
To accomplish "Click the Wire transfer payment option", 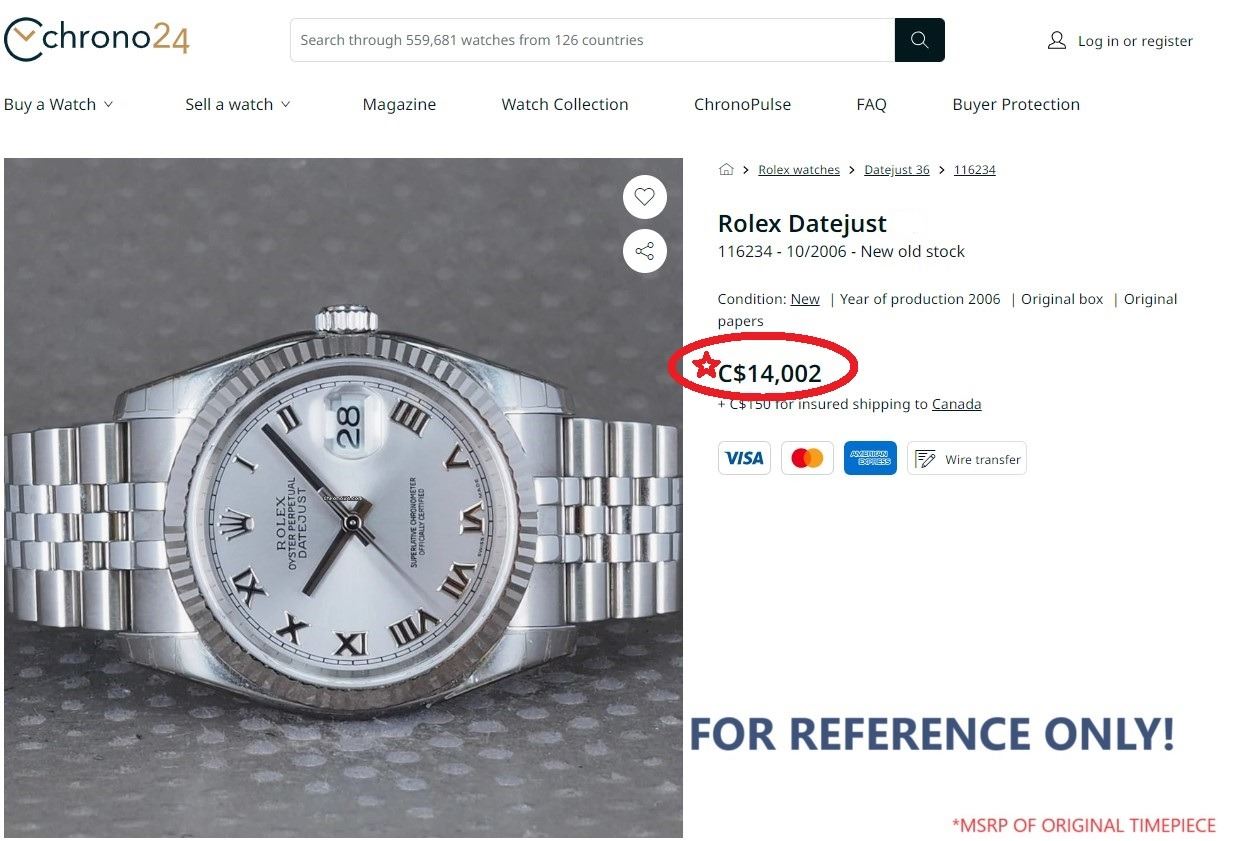I will [x=966, y=459].
